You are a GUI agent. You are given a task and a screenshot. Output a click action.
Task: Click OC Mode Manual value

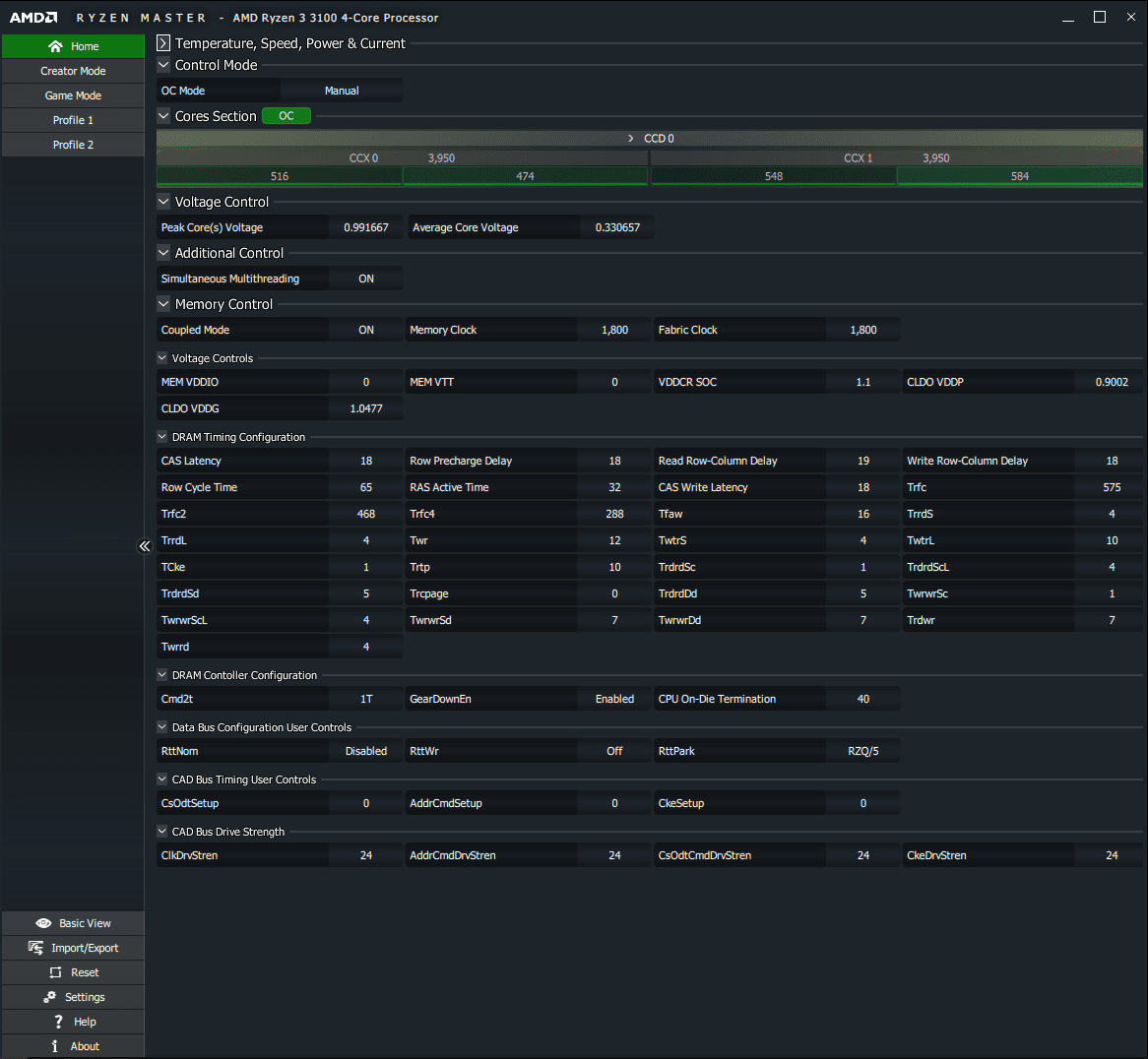coord(342,91)
